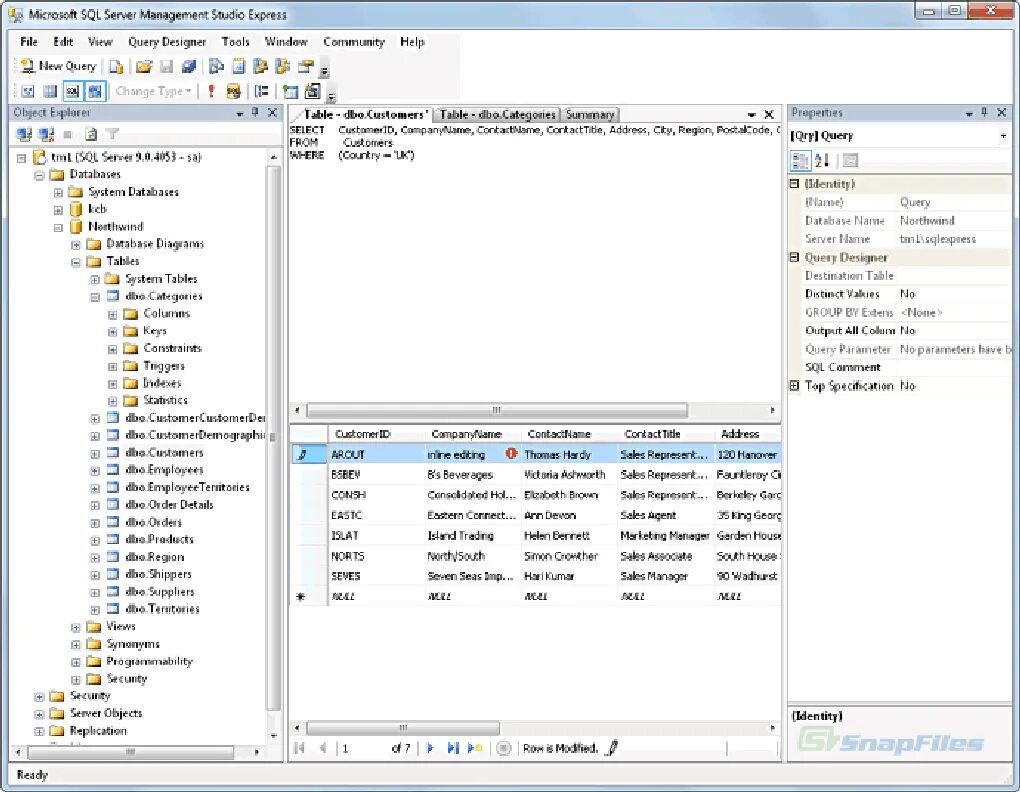The image size is (1020, 792).
Task: Click the Open File folder icon
Action: 144,66
